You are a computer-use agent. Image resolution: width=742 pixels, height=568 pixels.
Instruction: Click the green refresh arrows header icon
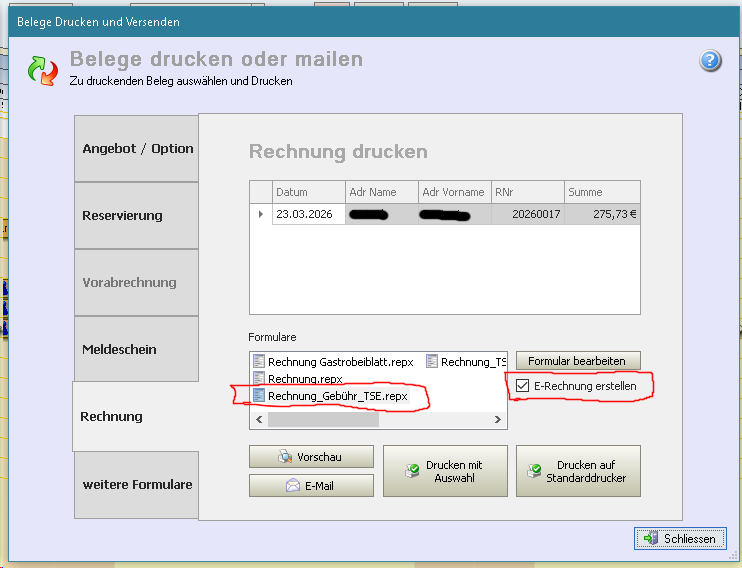[42, 70]
